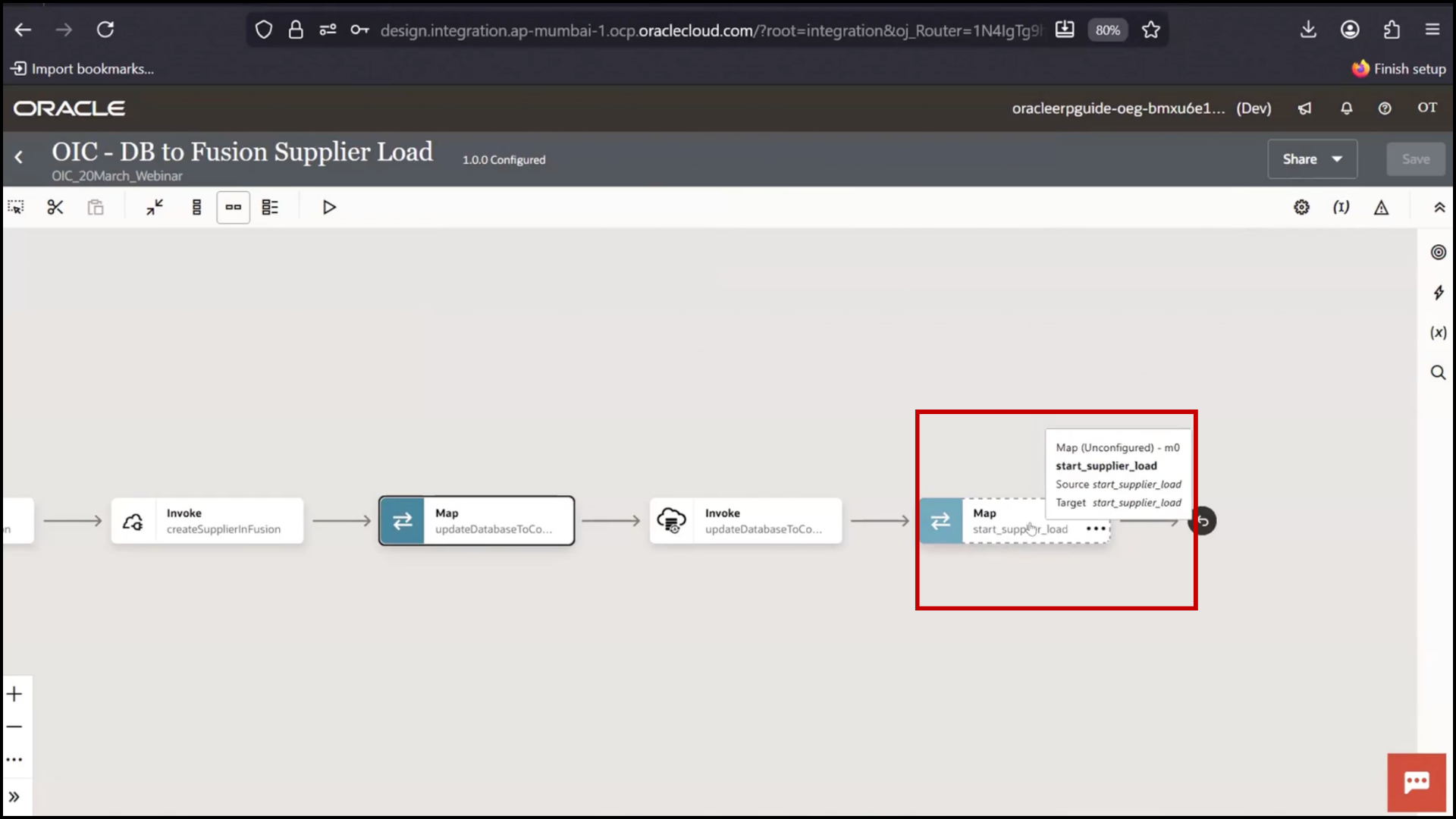Click Target start_supplier_load tooltip line
This screenshot has width=1456, height=819.
(1119, 503)
